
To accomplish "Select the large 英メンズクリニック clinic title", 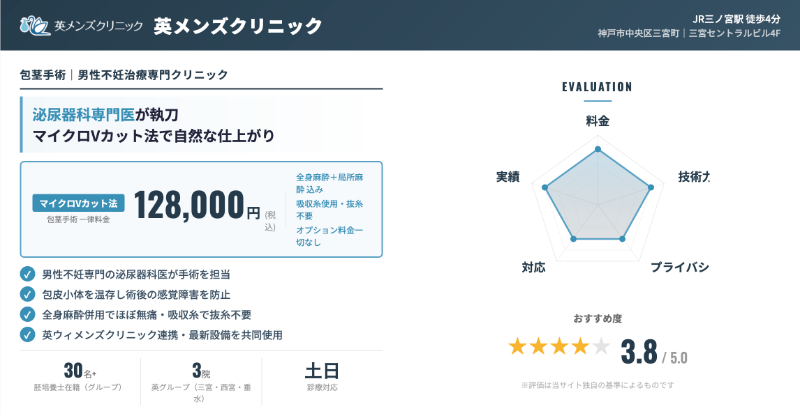I will [238, 25].
